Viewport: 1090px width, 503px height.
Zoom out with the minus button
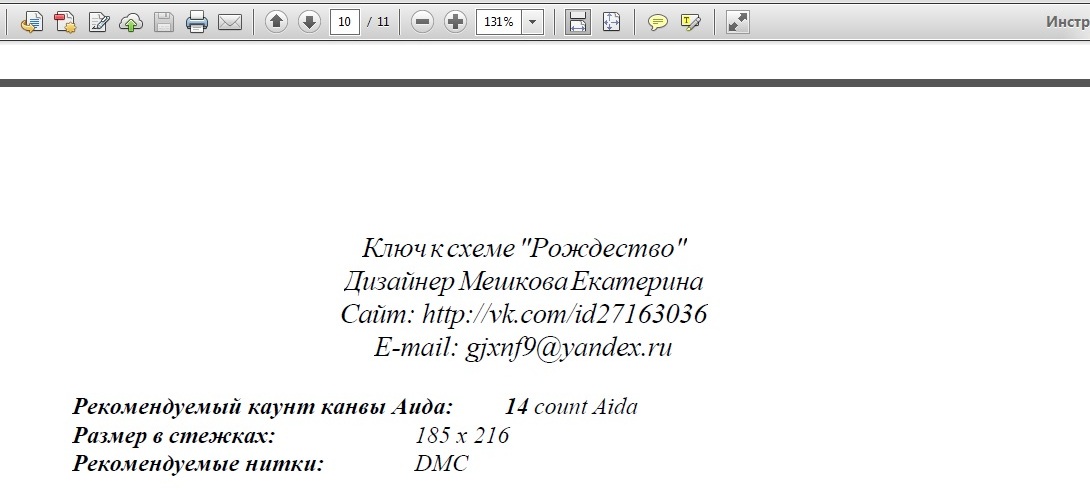coord(422,22)
